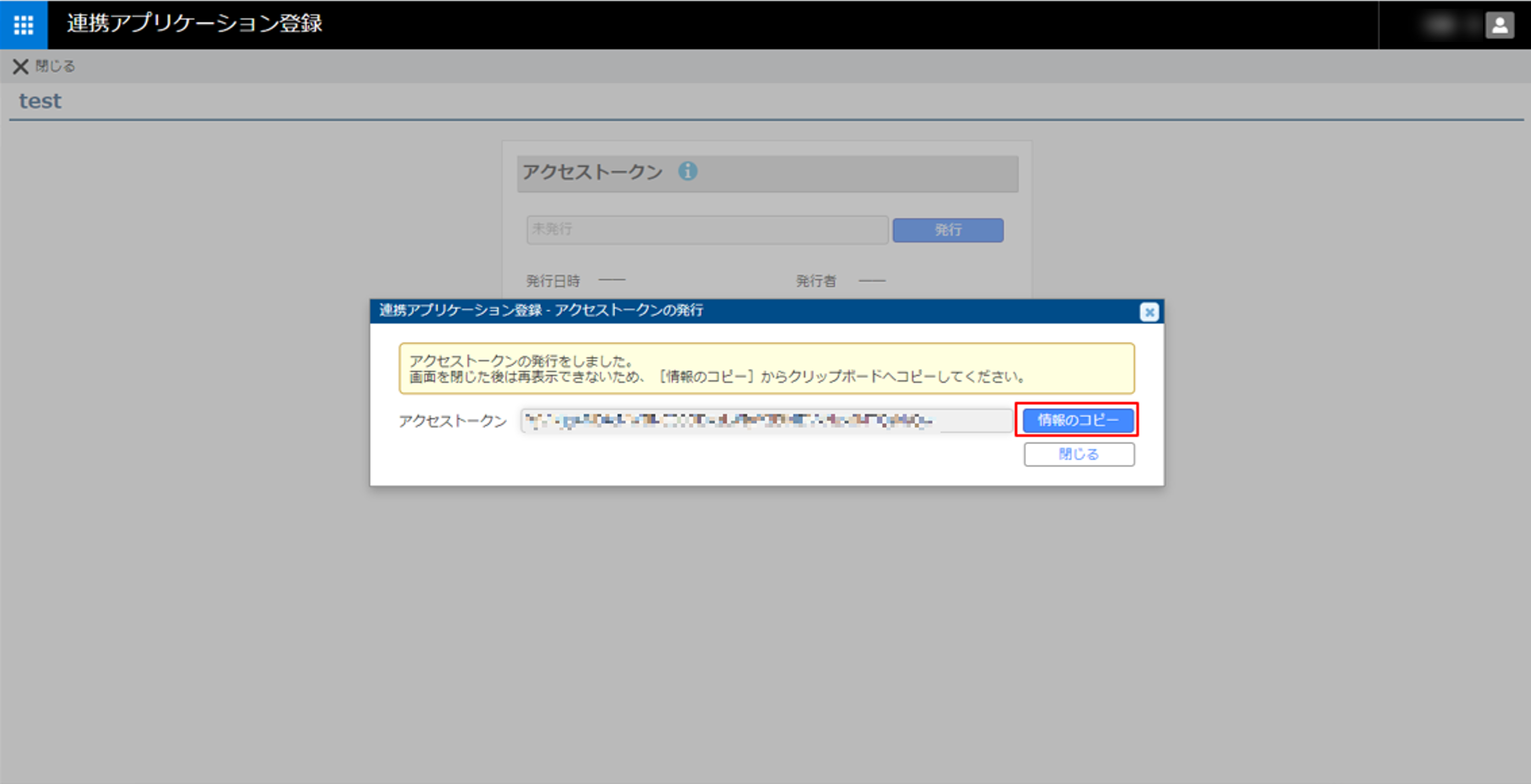
Task: Click the X icon beside 閉じる at top-left
Action: click(21, 66)
